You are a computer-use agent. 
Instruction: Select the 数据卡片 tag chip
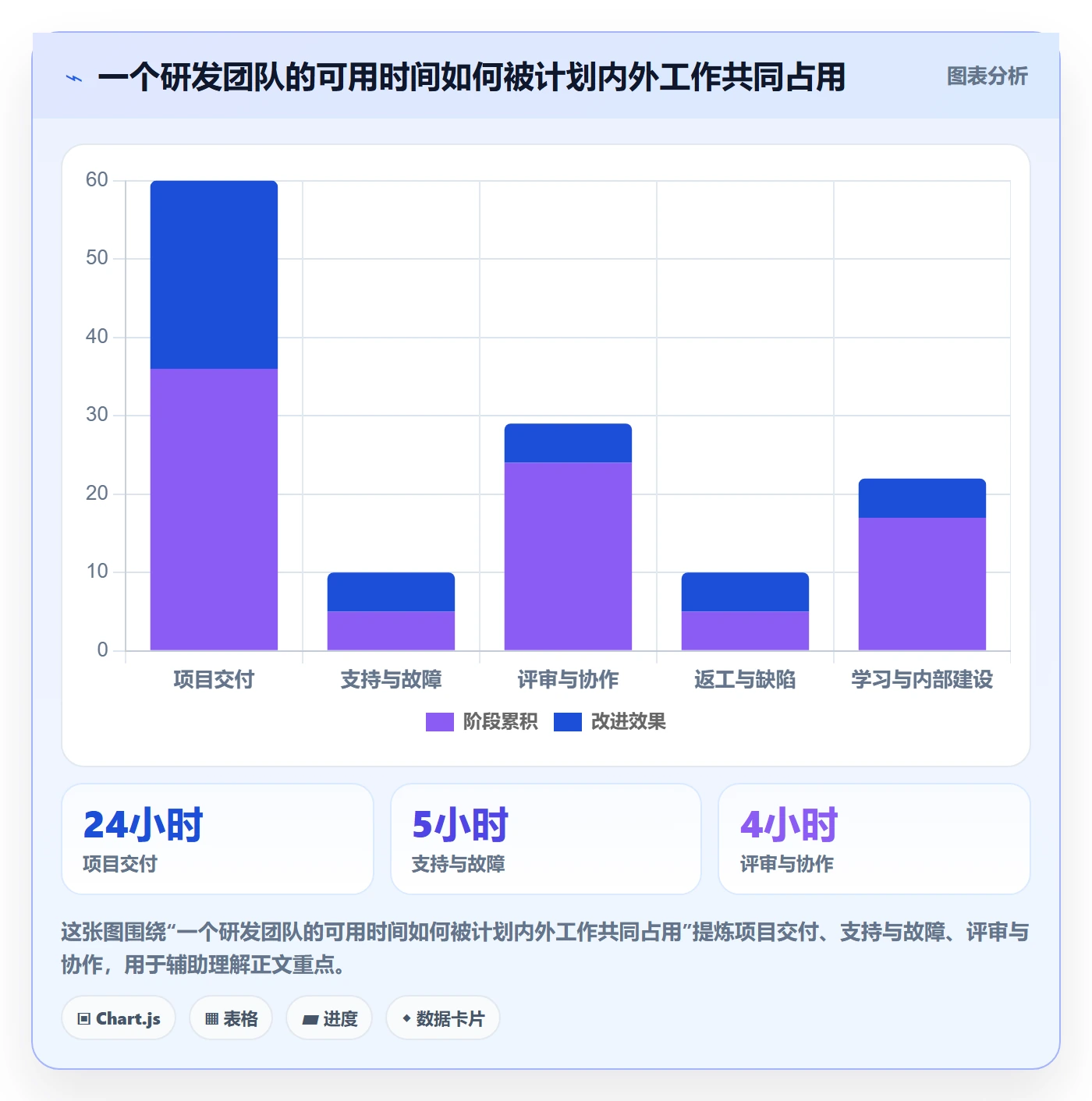(x=442, y=1018)
